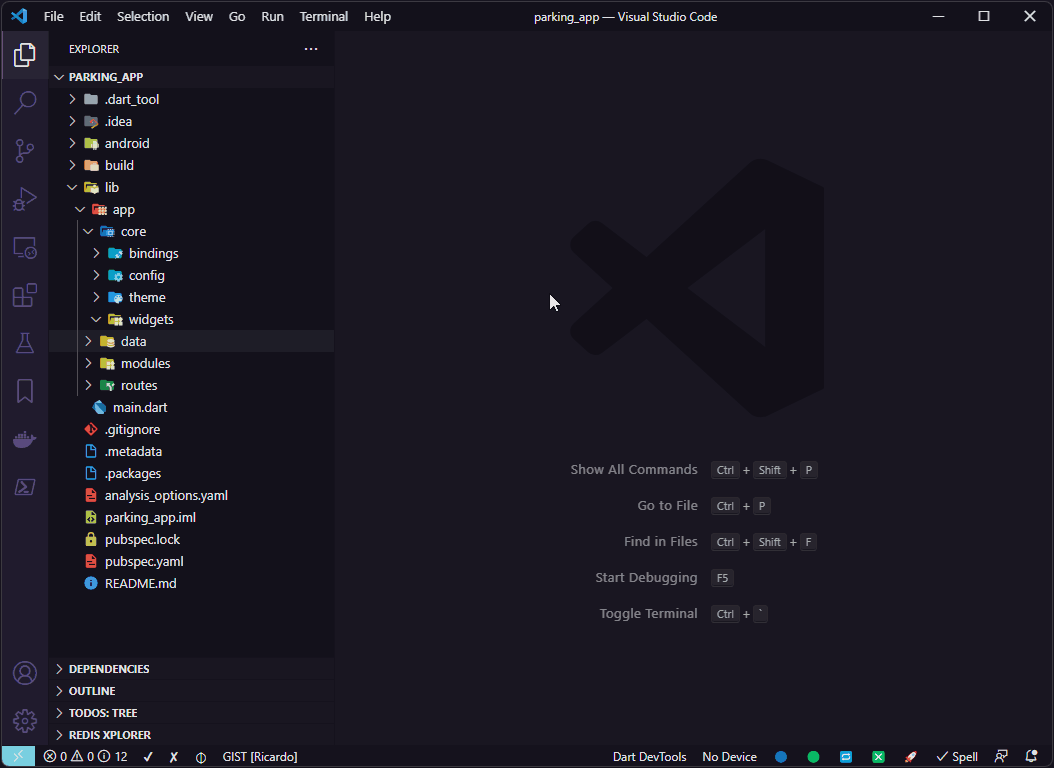Click the green X square status icon
Viewport: 1054px width, 768px height.
coord(879,757)
